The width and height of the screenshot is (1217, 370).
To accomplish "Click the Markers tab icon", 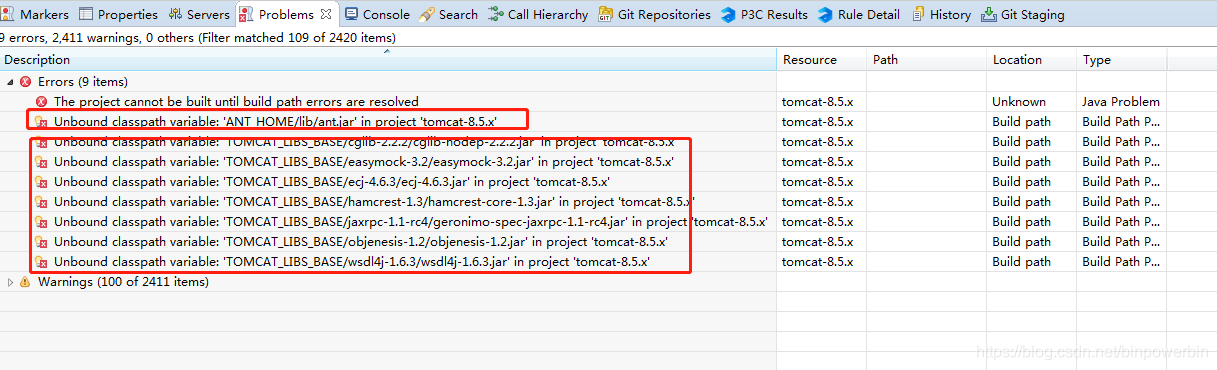I will coord(9,14).
